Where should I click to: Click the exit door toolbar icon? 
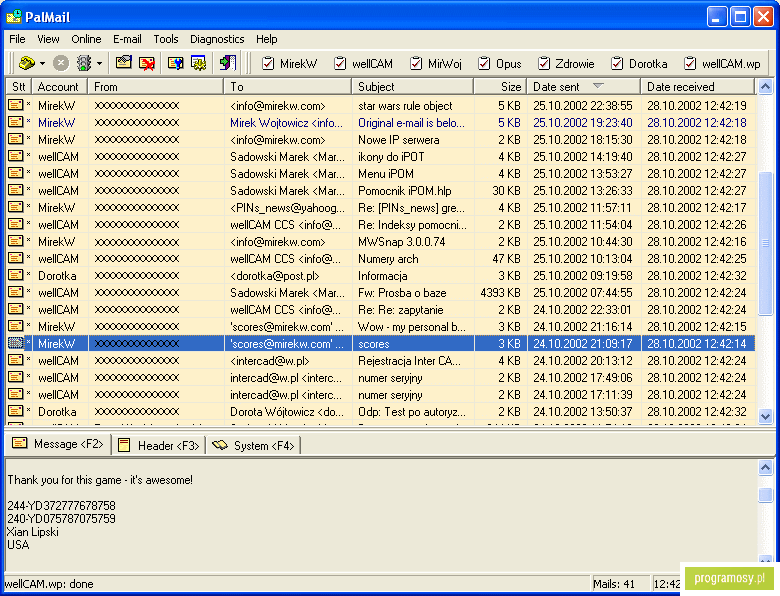[x=228, y=63]
